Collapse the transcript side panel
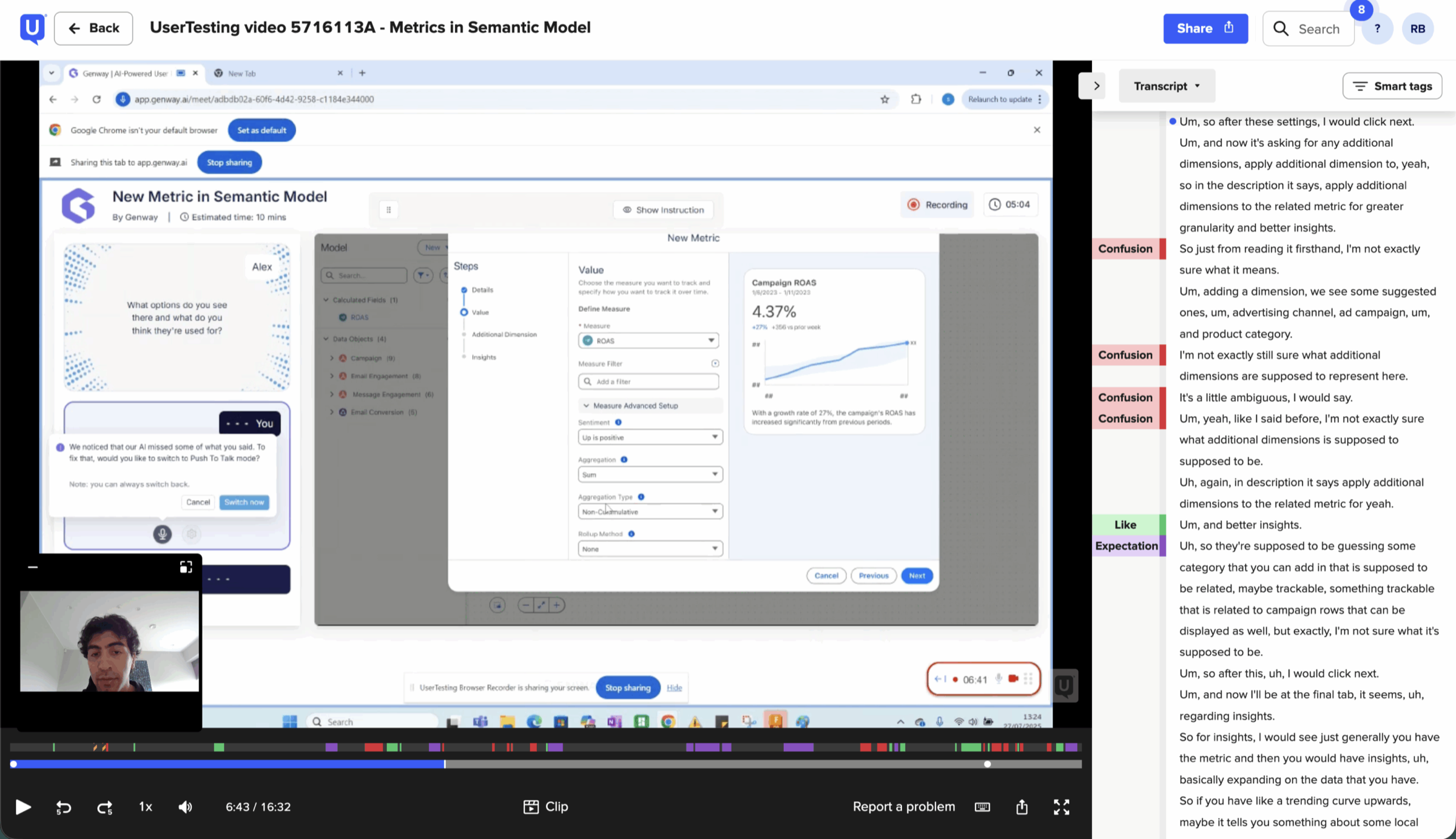 point(1096,86)
